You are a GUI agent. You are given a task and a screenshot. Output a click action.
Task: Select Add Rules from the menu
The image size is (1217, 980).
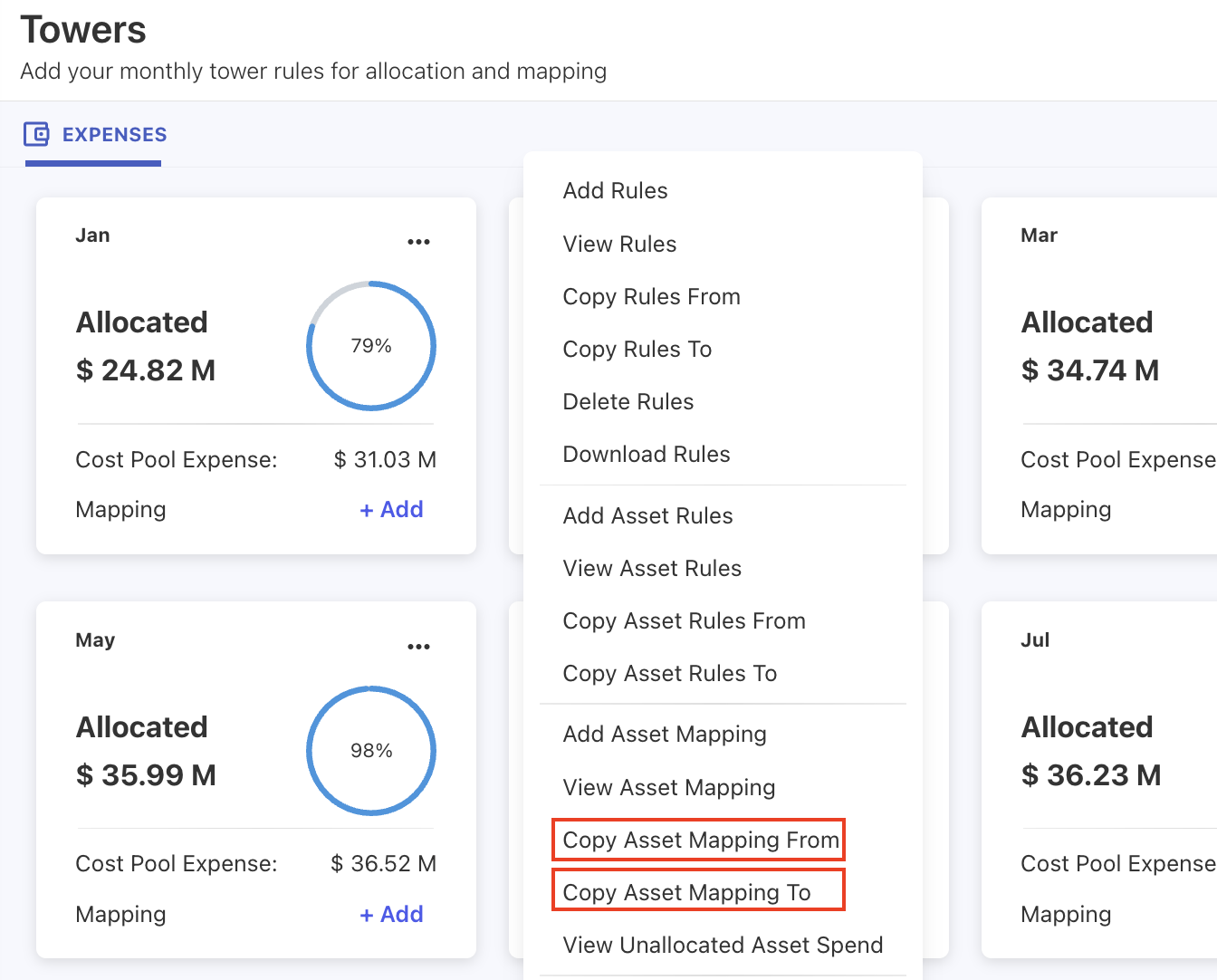[615, 190]
